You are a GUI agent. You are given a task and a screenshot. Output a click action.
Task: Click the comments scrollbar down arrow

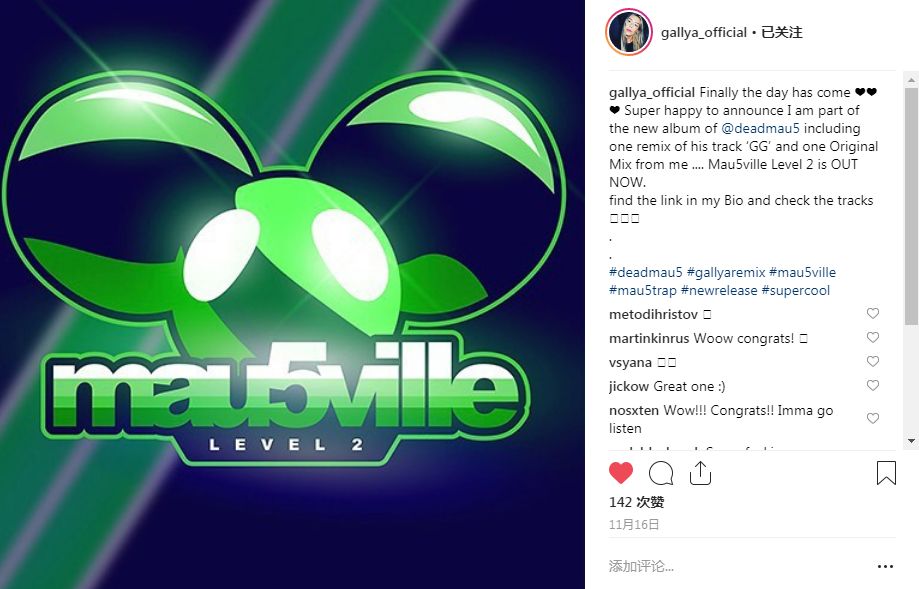(x=911, y=441)
